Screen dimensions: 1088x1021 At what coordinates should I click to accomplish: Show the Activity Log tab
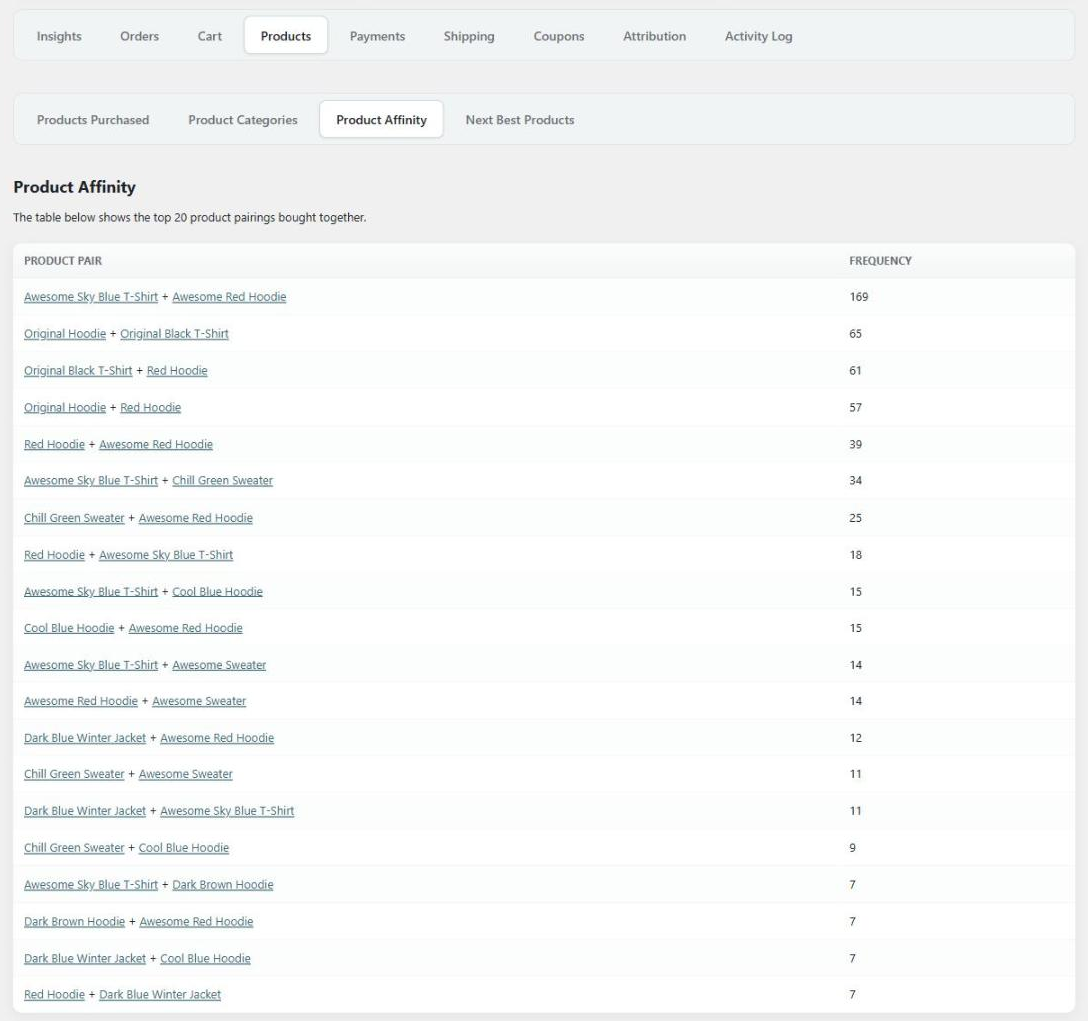coord(758,36)
